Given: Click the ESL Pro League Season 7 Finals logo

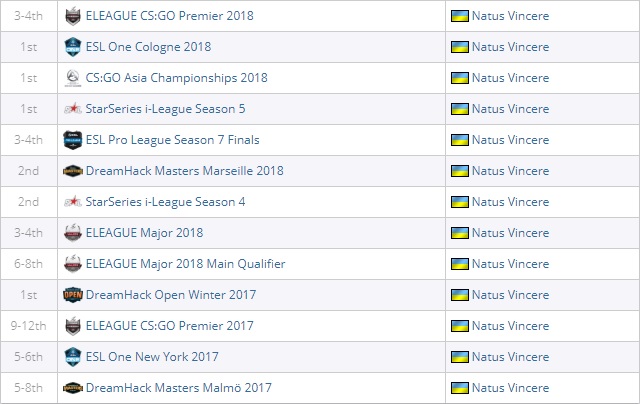Looking at the screenshot, I should coord(73,140).
